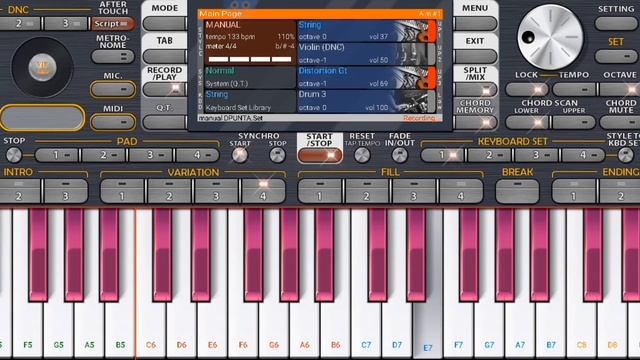Screen dimensions: 640x360
Task: Click the BREAK button
Action: [x=517, y=191]
